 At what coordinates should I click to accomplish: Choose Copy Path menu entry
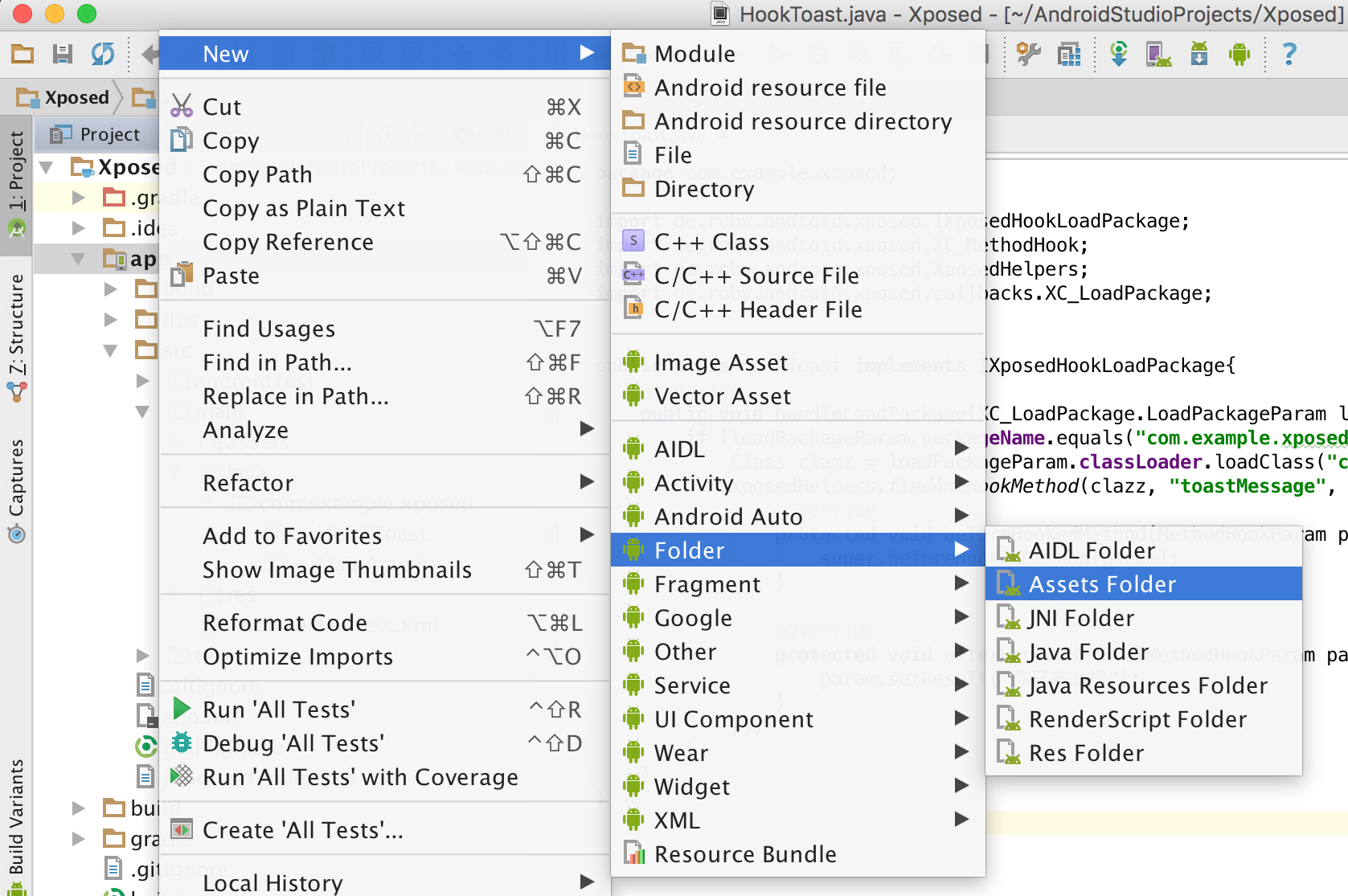click(x=384, y=174)
